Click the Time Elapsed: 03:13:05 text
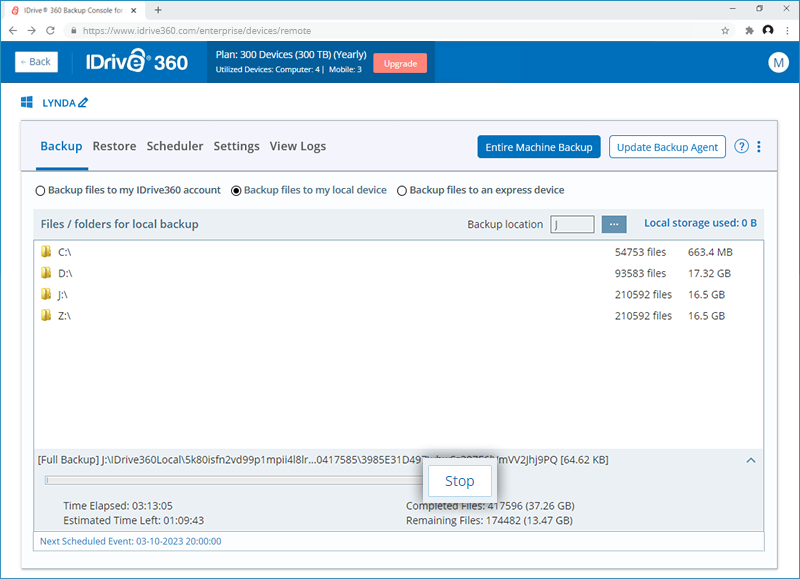Viewport: 800px width, 579px height. [x=118, y=506]
